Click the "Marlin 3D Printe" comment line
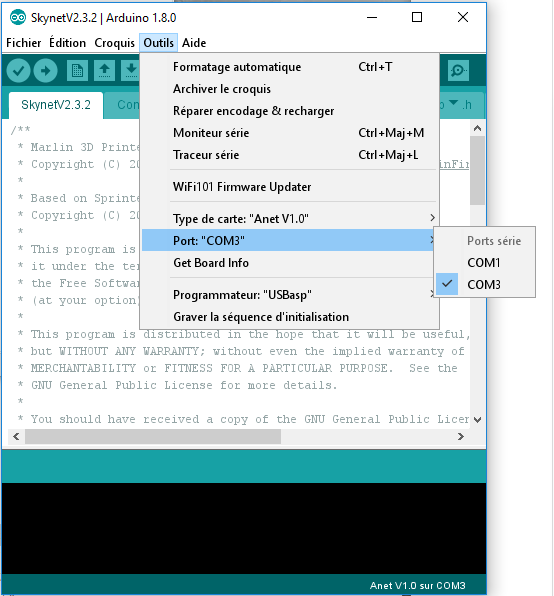The image size is (554, 596). [79, 147]
